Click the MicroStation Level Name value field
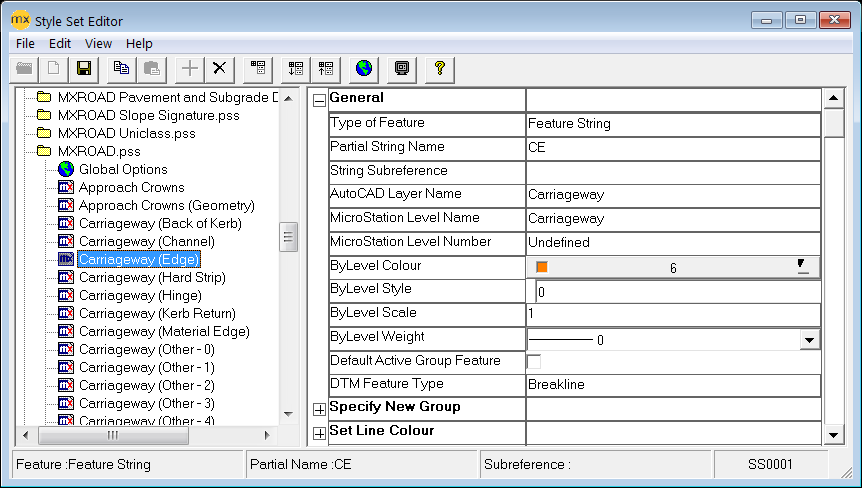This screenshot has height=488, width=862. tap(673, 219)
